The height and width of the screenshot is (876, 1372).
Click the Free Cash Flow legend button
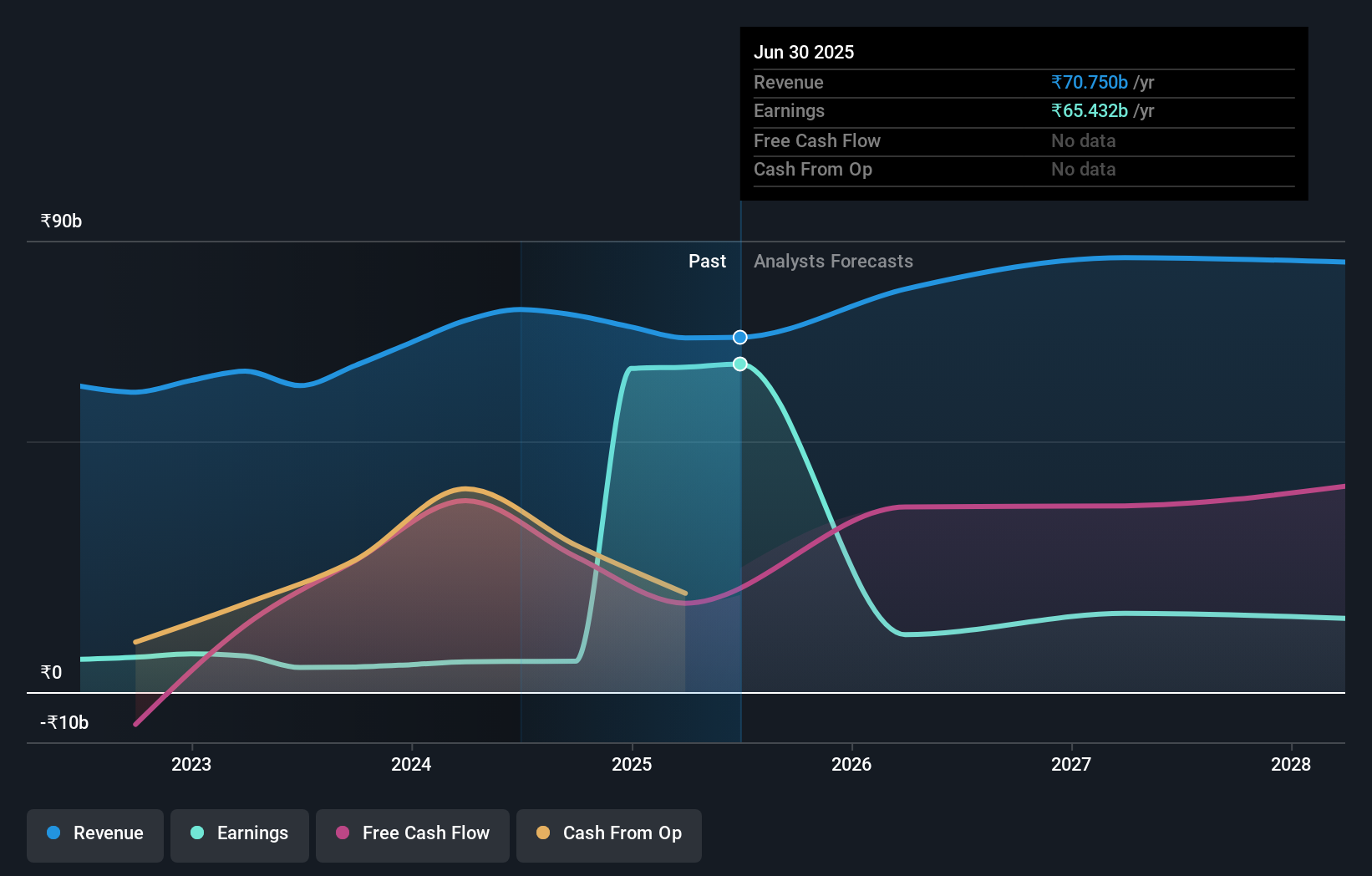click(413, 835)
